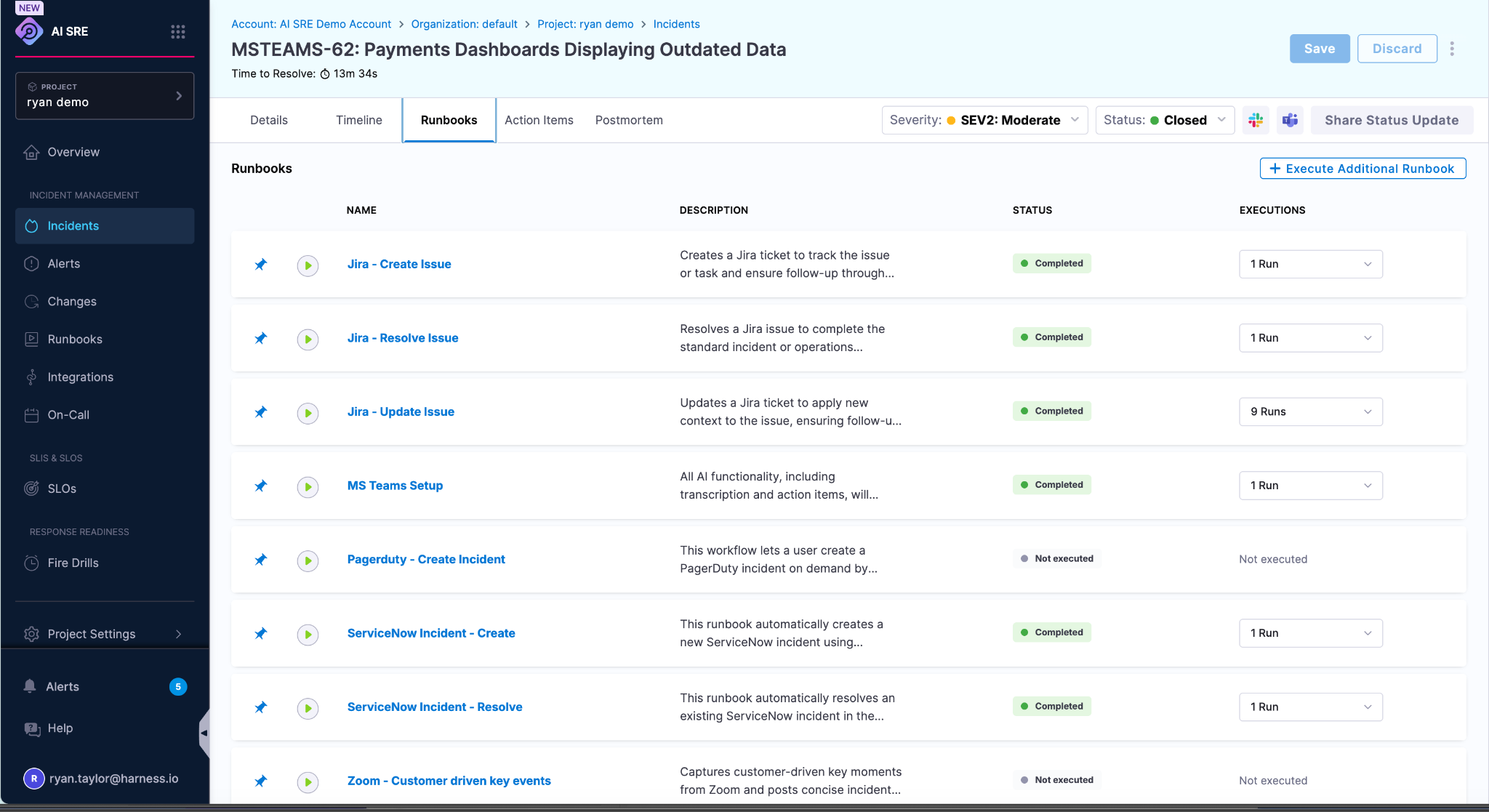Screen dimensions: 1489x812
Task: Run the Jira - Create Issue runbook
Action: click(308, 265)
